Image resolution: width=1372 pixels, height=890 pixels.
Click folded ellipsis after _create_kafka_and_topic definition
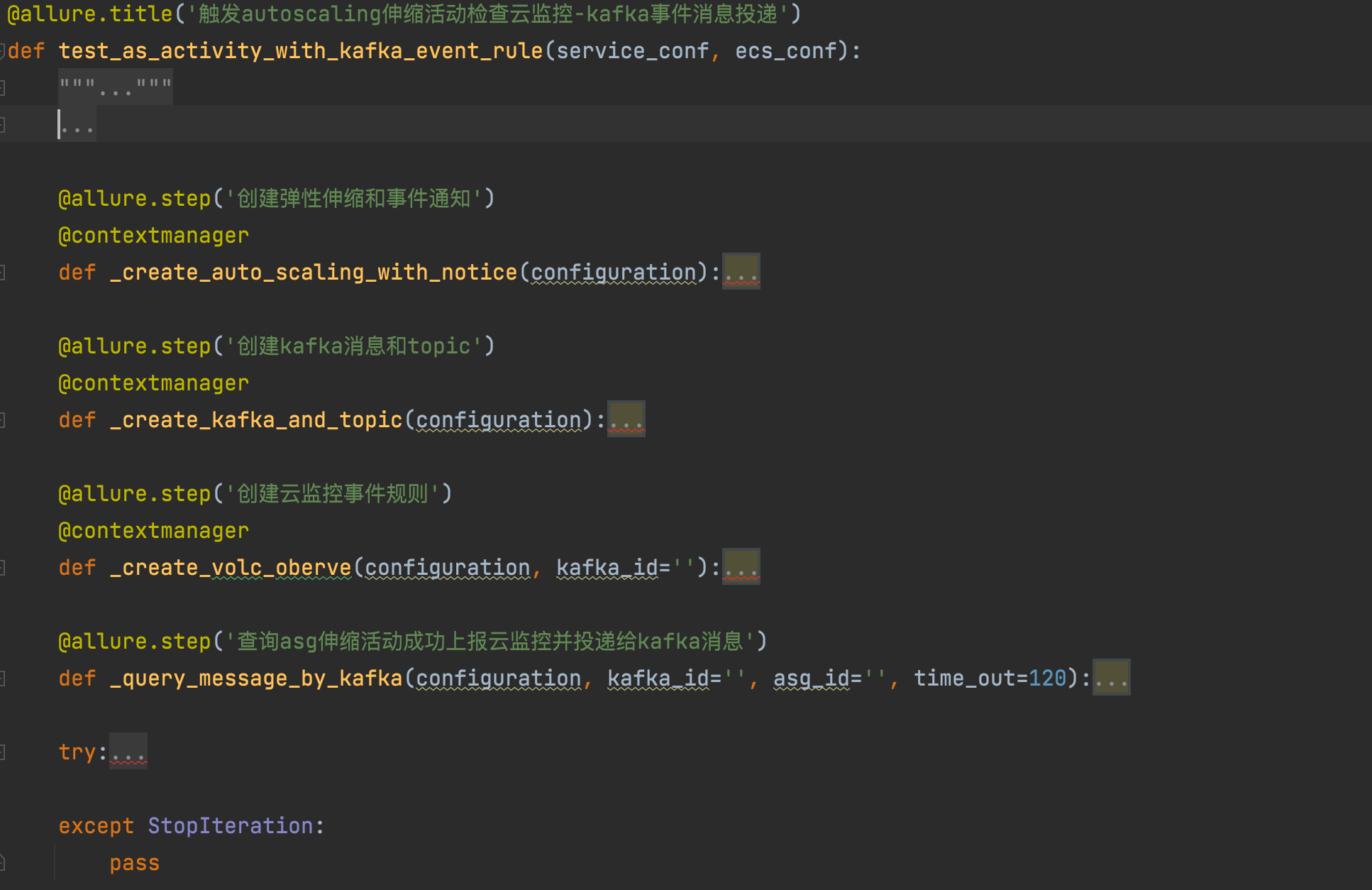click(626, 420)
